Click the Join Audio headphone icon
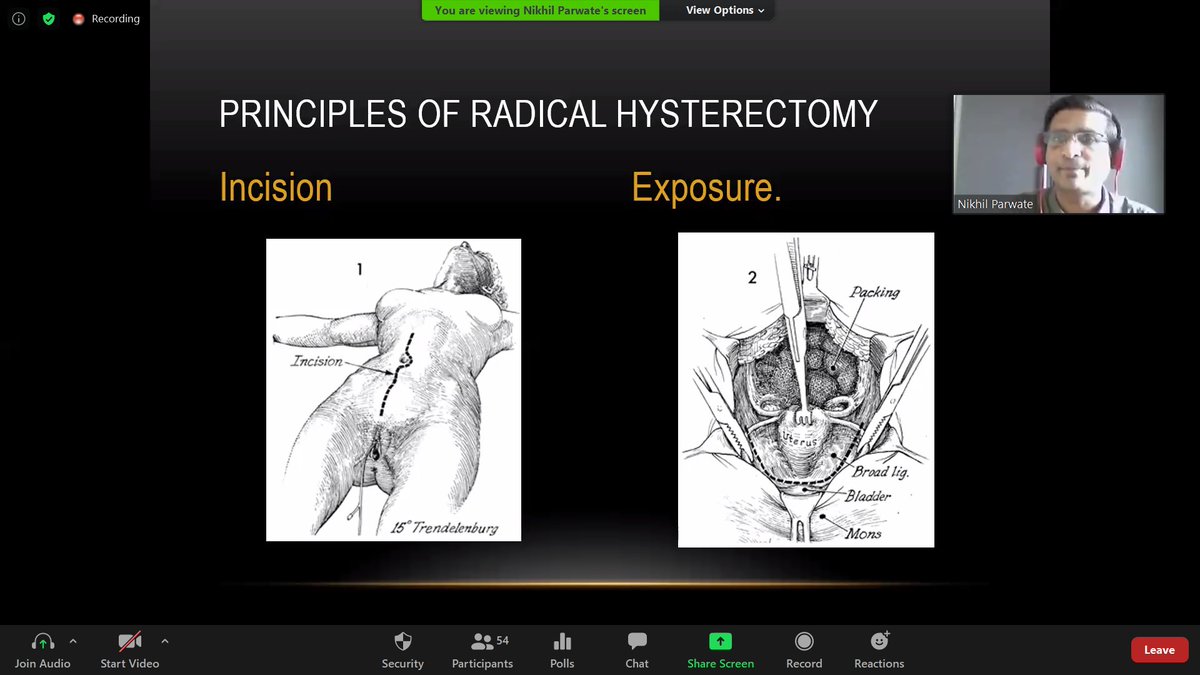This screenshot has width=1200, height=675. click(x=42, y=642)
